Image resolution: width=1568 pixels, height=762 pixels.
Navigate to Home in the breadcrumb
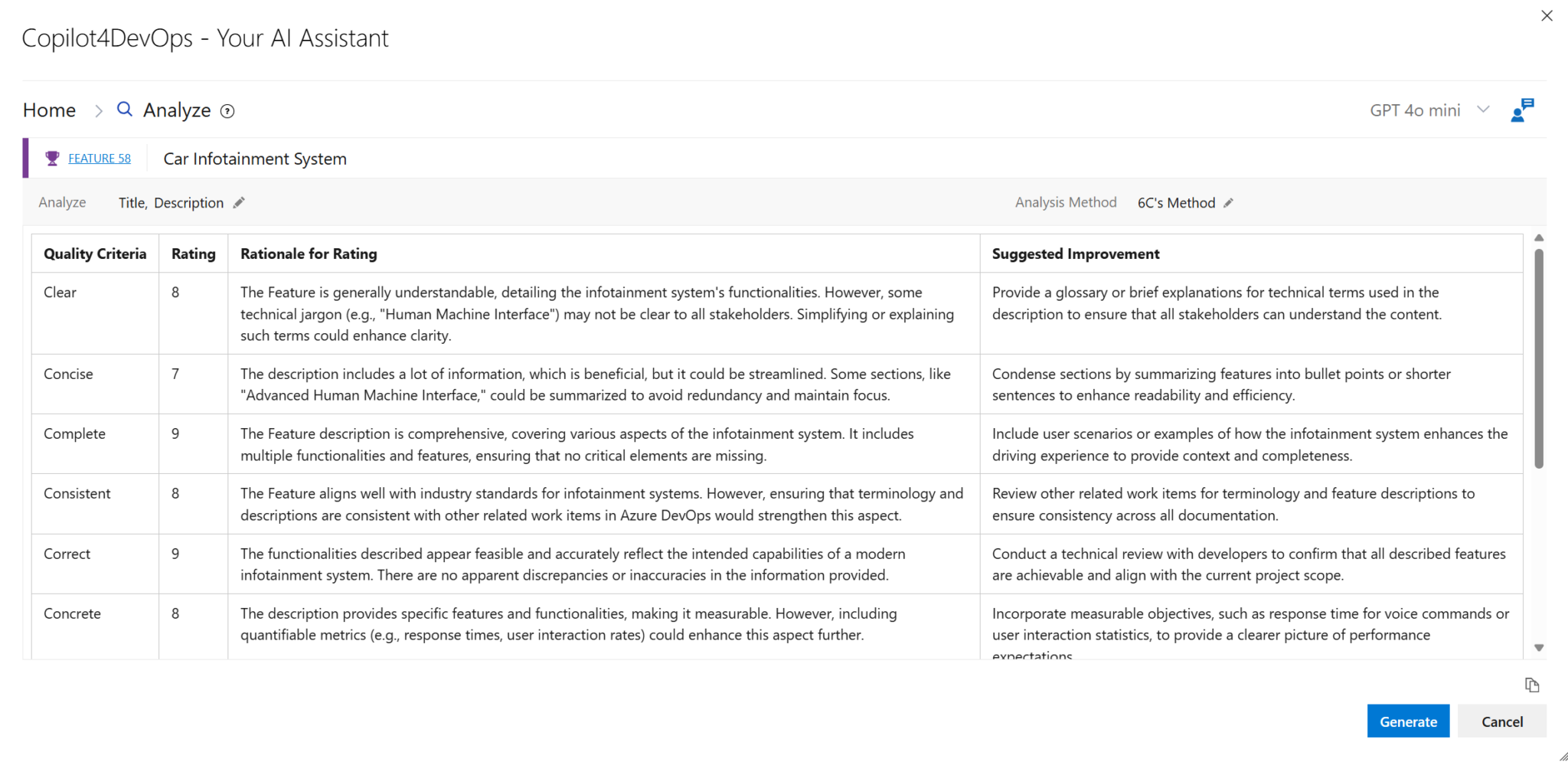[x=48, y=110]
